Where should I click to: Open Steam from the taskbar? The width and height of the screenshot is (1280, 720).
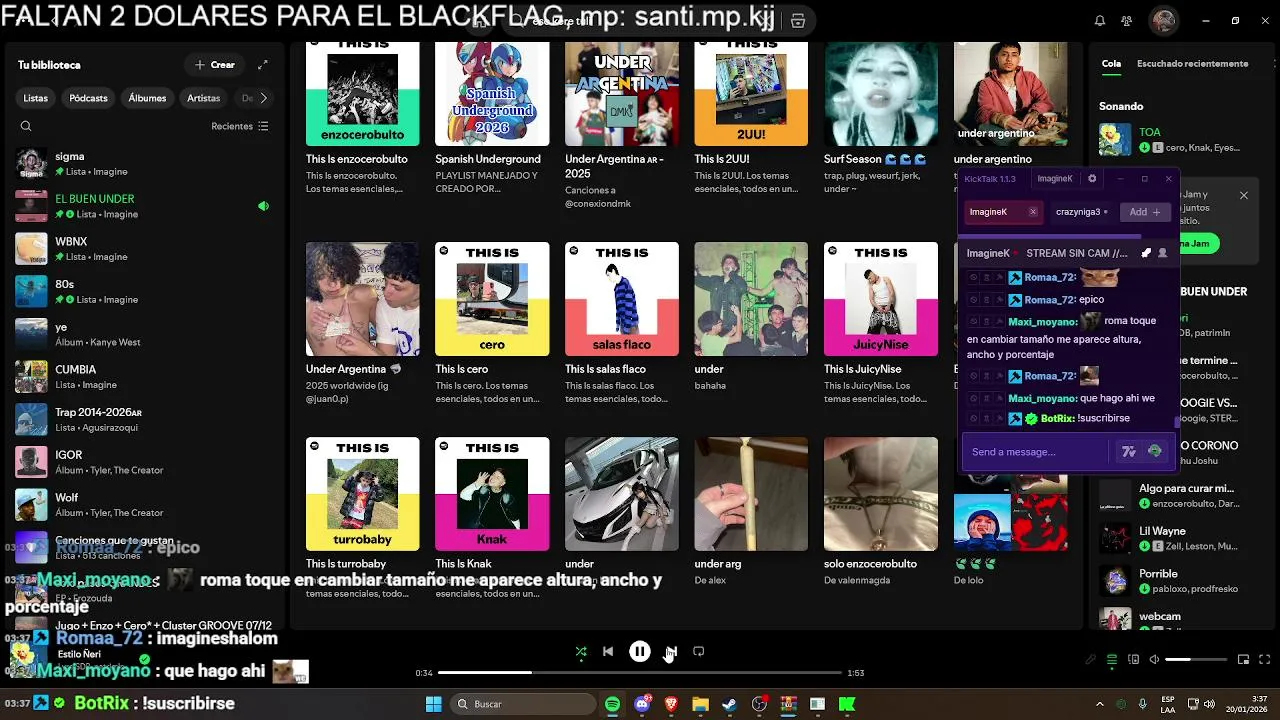click(x=729, y=704)
